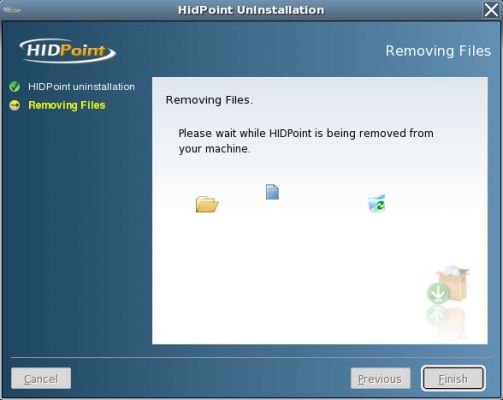503x400 pixels.
Task: Click the Cancel button
Action: (41, 378)
